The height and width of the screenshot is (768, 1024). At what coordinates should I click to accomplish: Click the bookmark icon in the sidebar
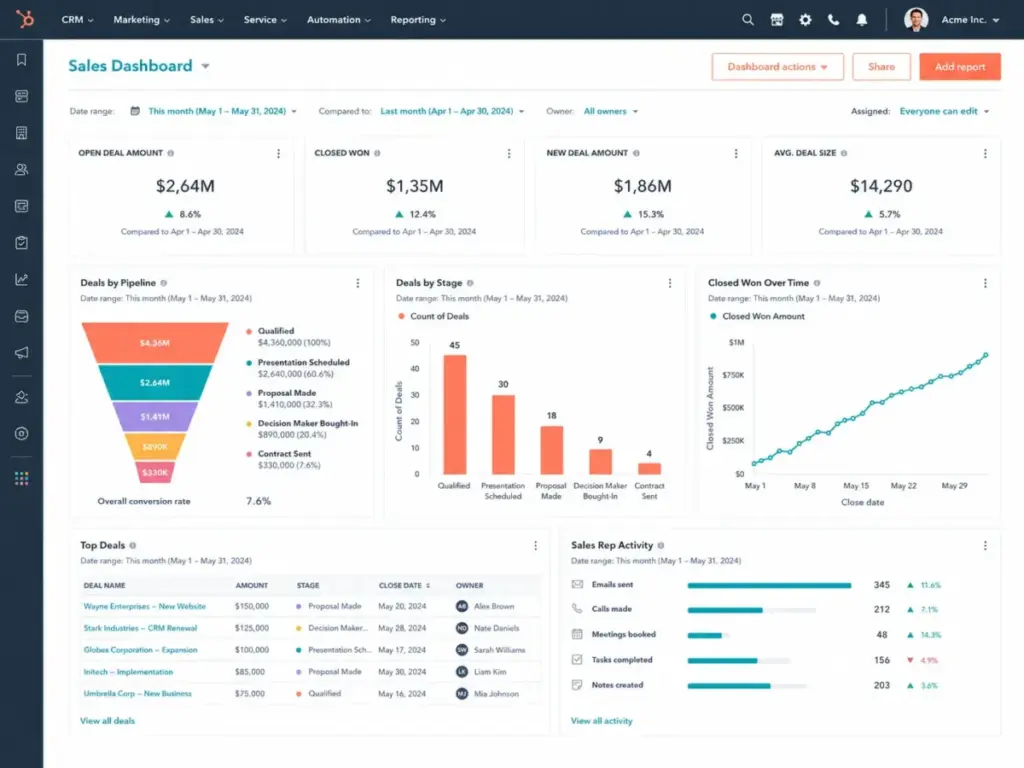click(x=22, y=60)
